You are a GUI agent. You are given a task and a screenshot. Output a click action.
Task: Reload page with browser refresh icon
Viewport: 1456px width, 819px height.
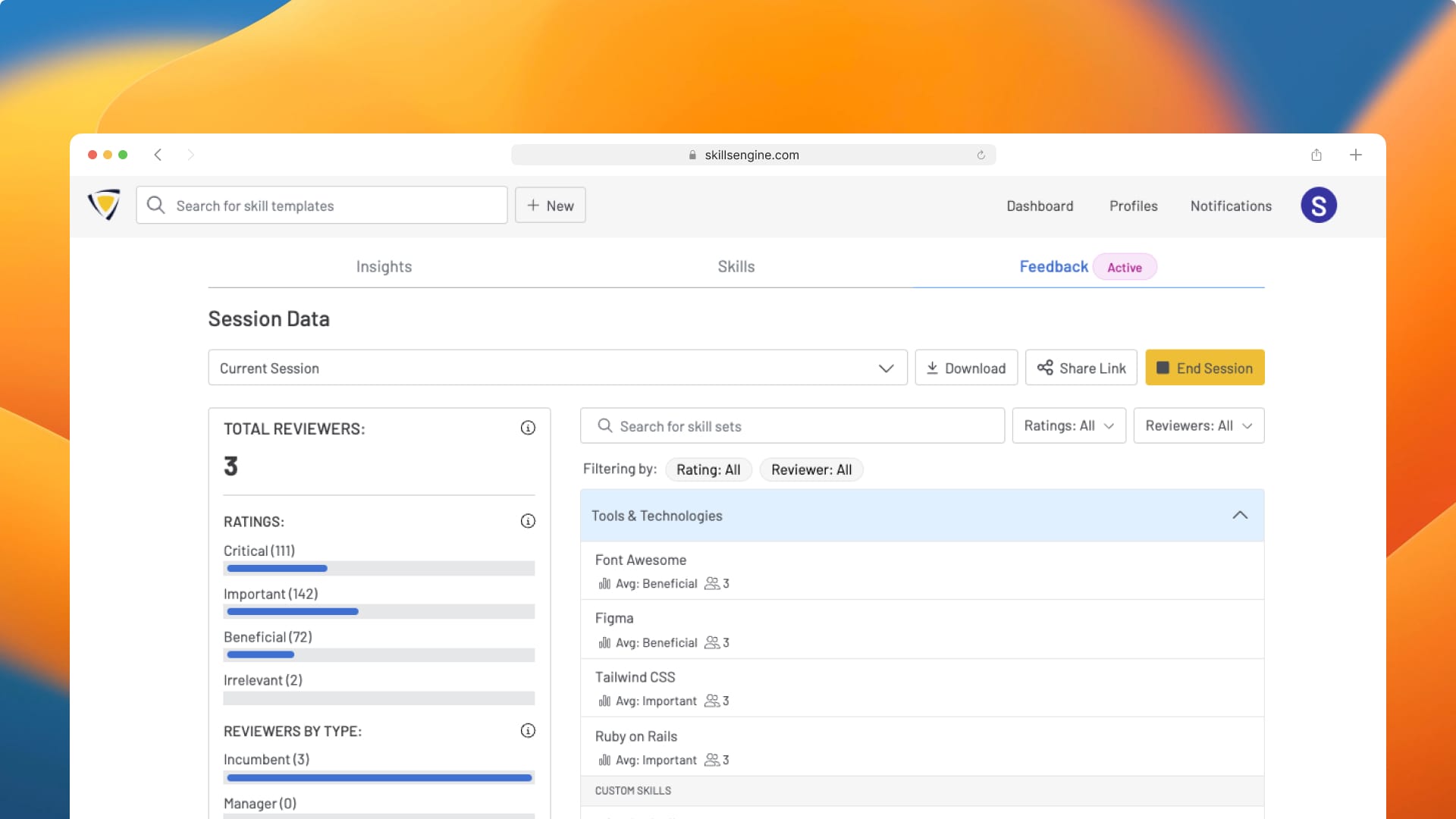pos(981,155)
